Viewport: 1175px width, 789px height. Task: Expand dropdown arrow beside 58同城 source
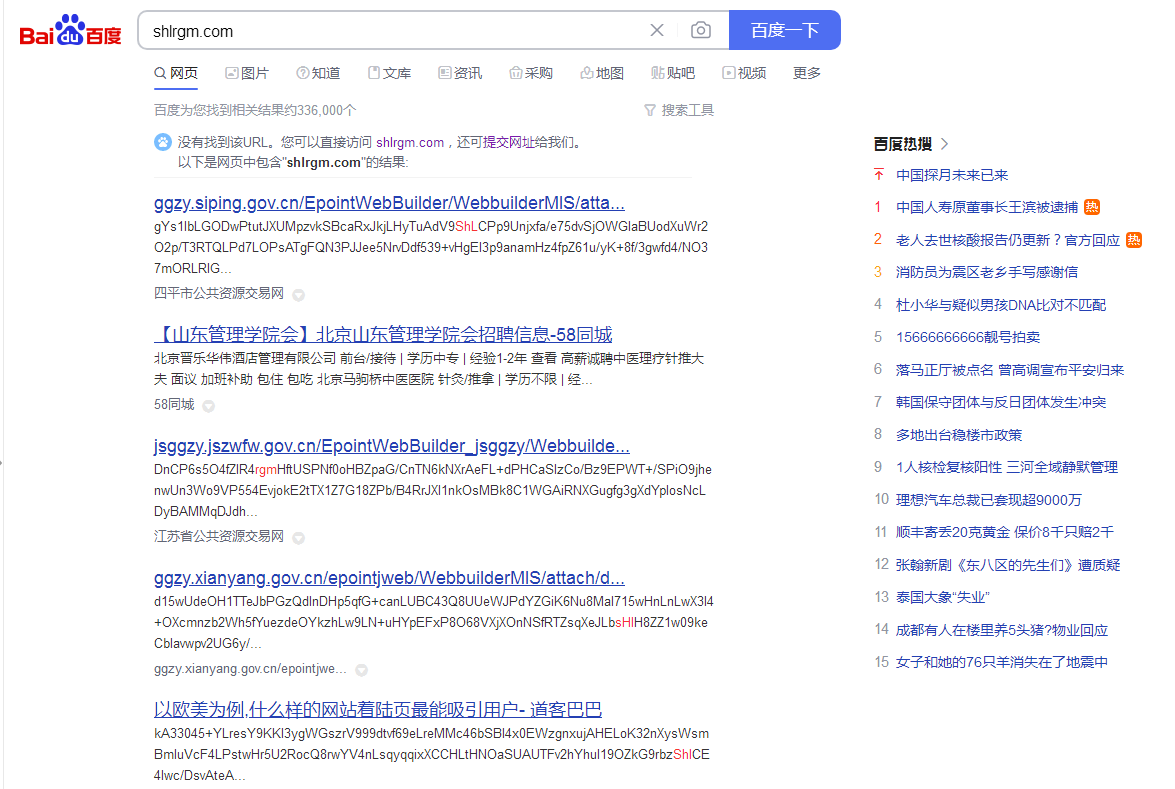(208, 406)
